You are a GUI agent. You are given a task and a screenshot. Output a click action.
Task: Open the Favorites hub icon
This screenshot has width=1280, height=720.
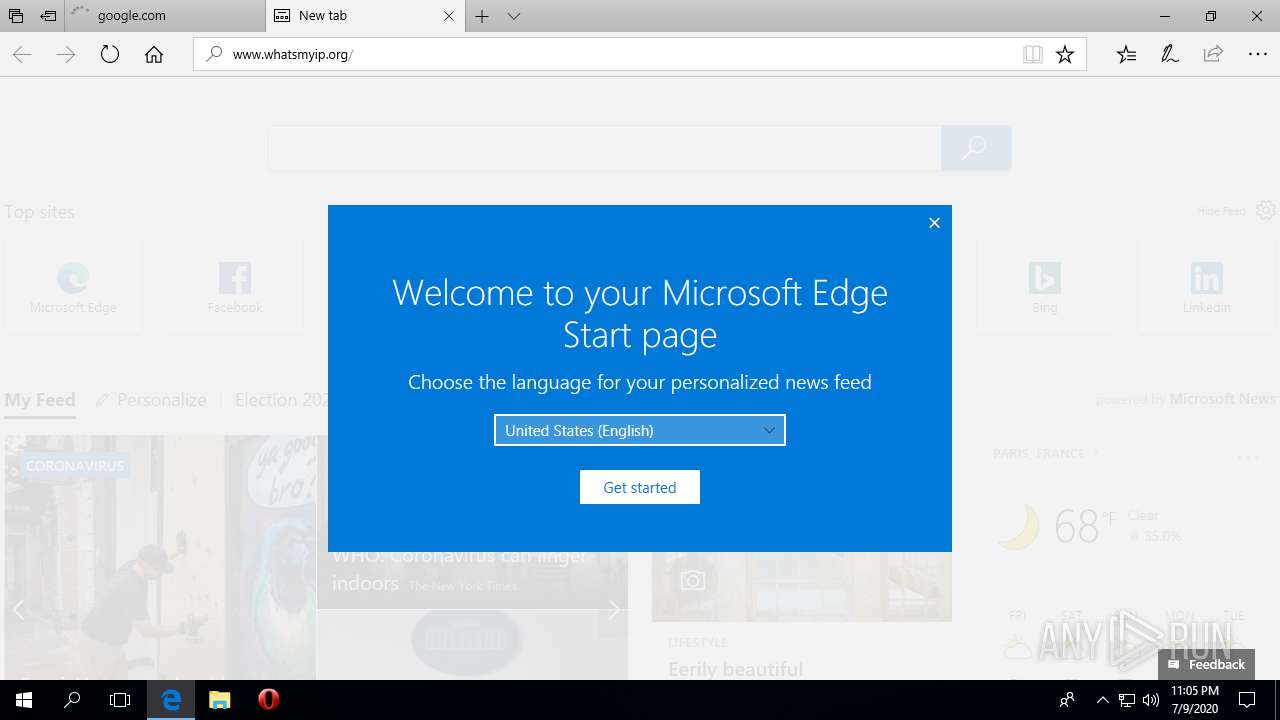coord(1127,55)
